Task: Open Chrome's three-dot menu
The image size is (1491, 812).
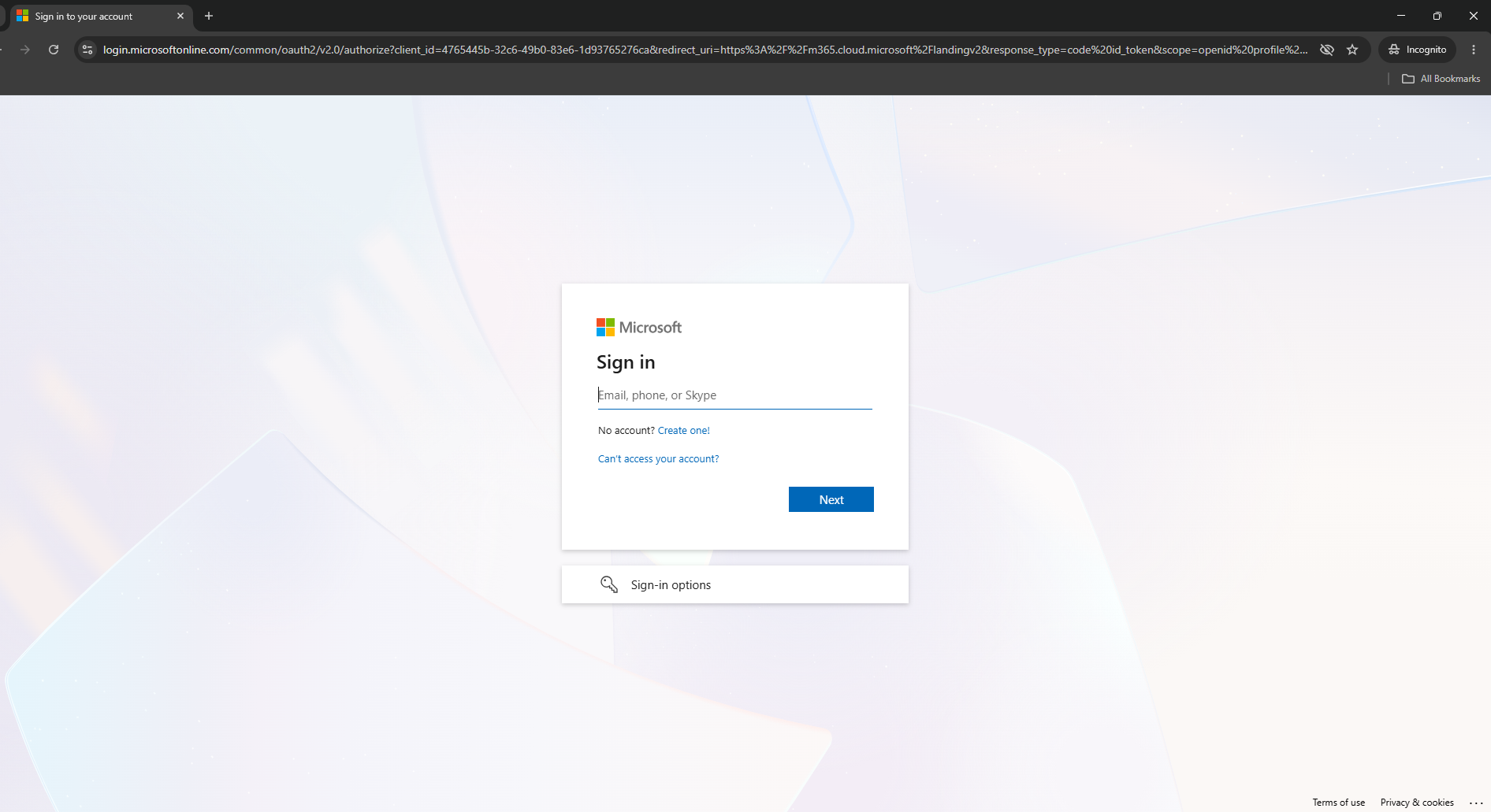Action: (1474, 50)
